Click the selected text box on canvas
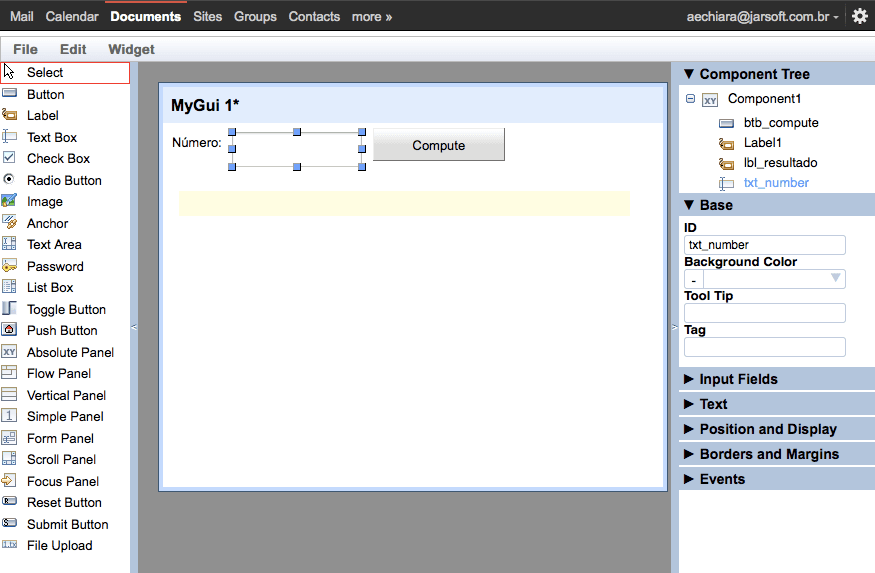This screenshot has height=573, width=875. click(x=297, y=150)
